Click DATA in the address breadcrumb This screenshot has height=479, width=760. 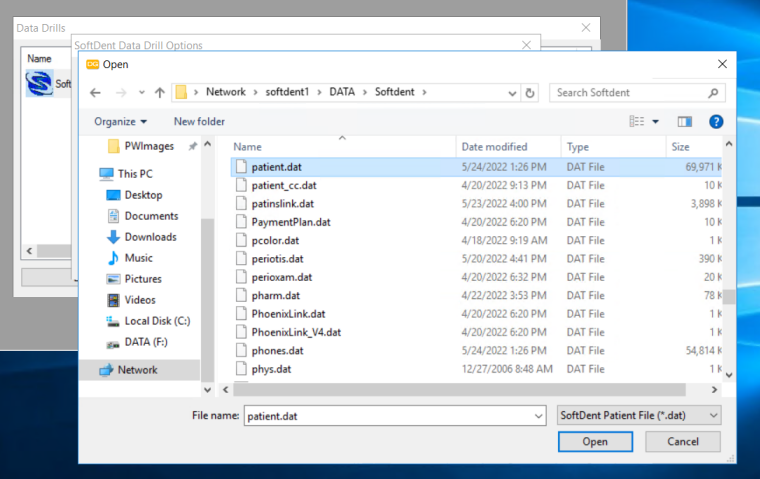[342, 92]
